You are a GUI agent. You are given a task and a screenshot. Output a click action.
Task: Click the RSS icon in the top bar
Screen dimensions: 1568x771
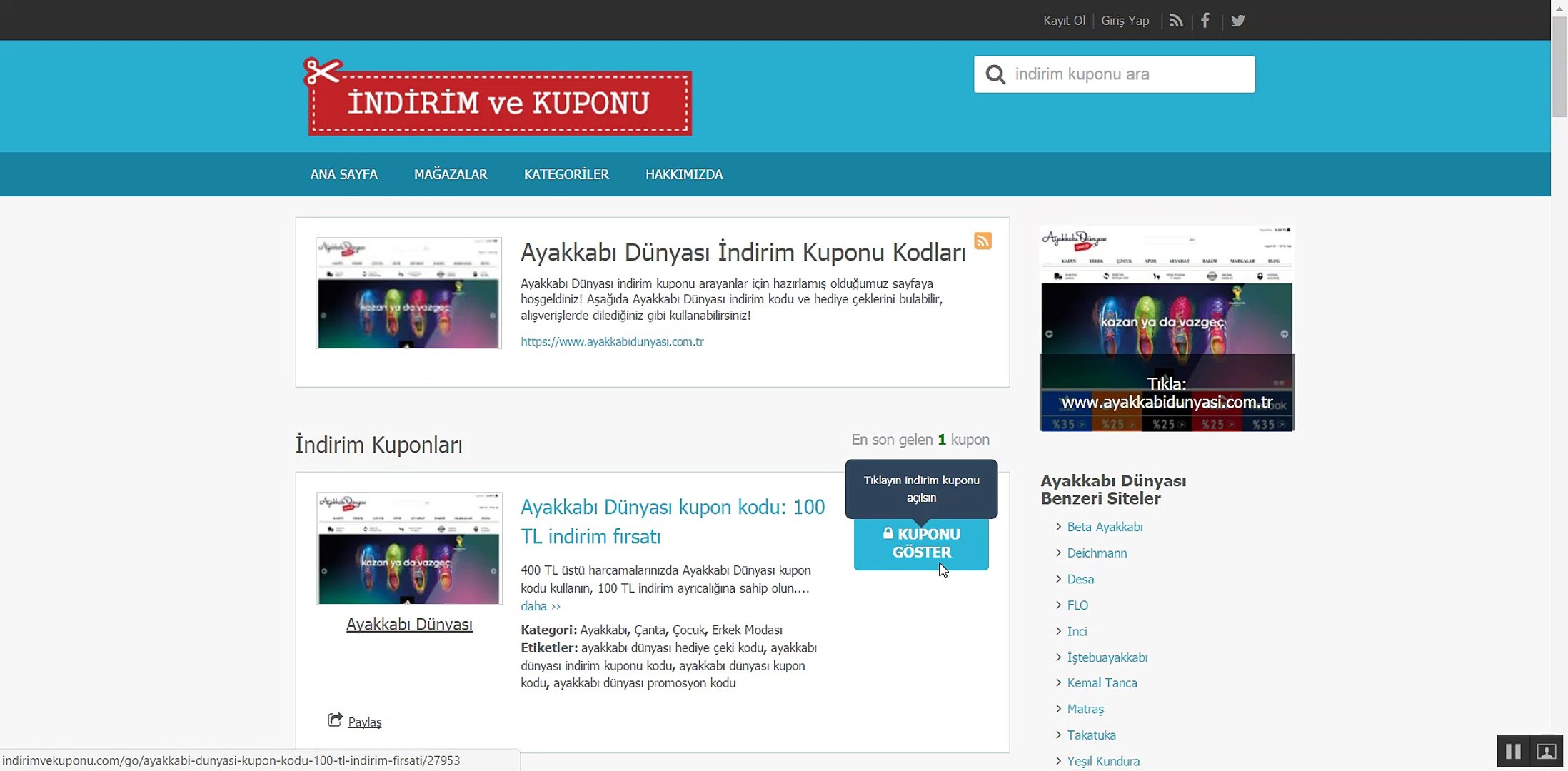[1175, 20]
